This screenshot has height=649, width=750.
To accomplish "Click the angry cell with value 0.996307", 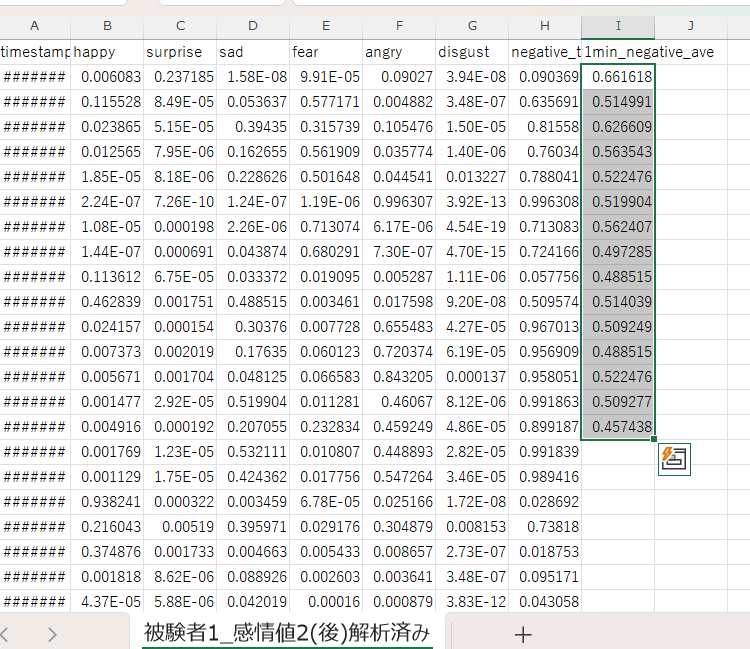I will [399, 201].
